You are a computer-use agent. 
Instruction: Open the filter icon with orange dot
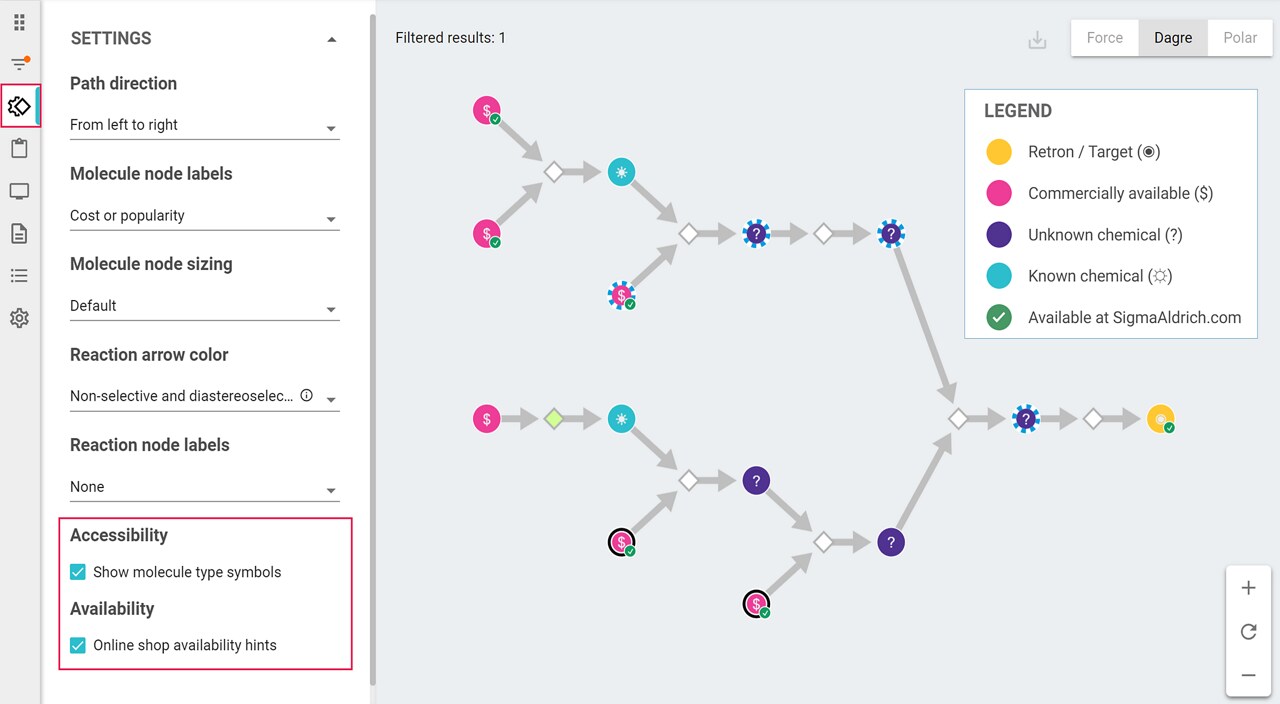point(19,64)
